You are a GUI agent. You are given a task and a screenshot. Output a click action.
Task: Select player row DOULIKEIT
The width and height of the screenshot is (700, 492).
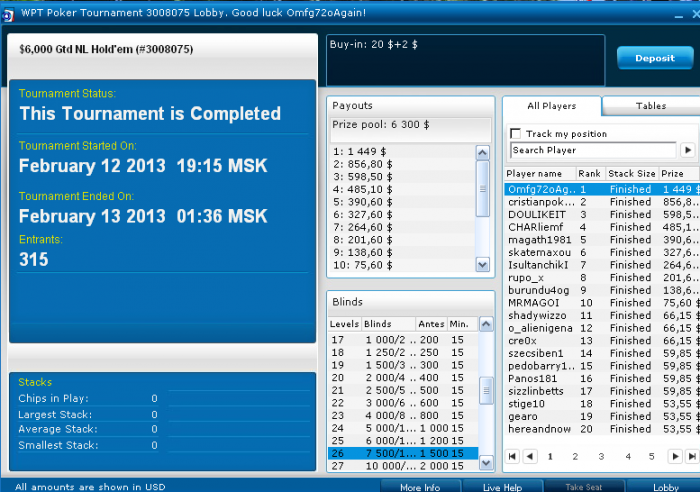602,214
